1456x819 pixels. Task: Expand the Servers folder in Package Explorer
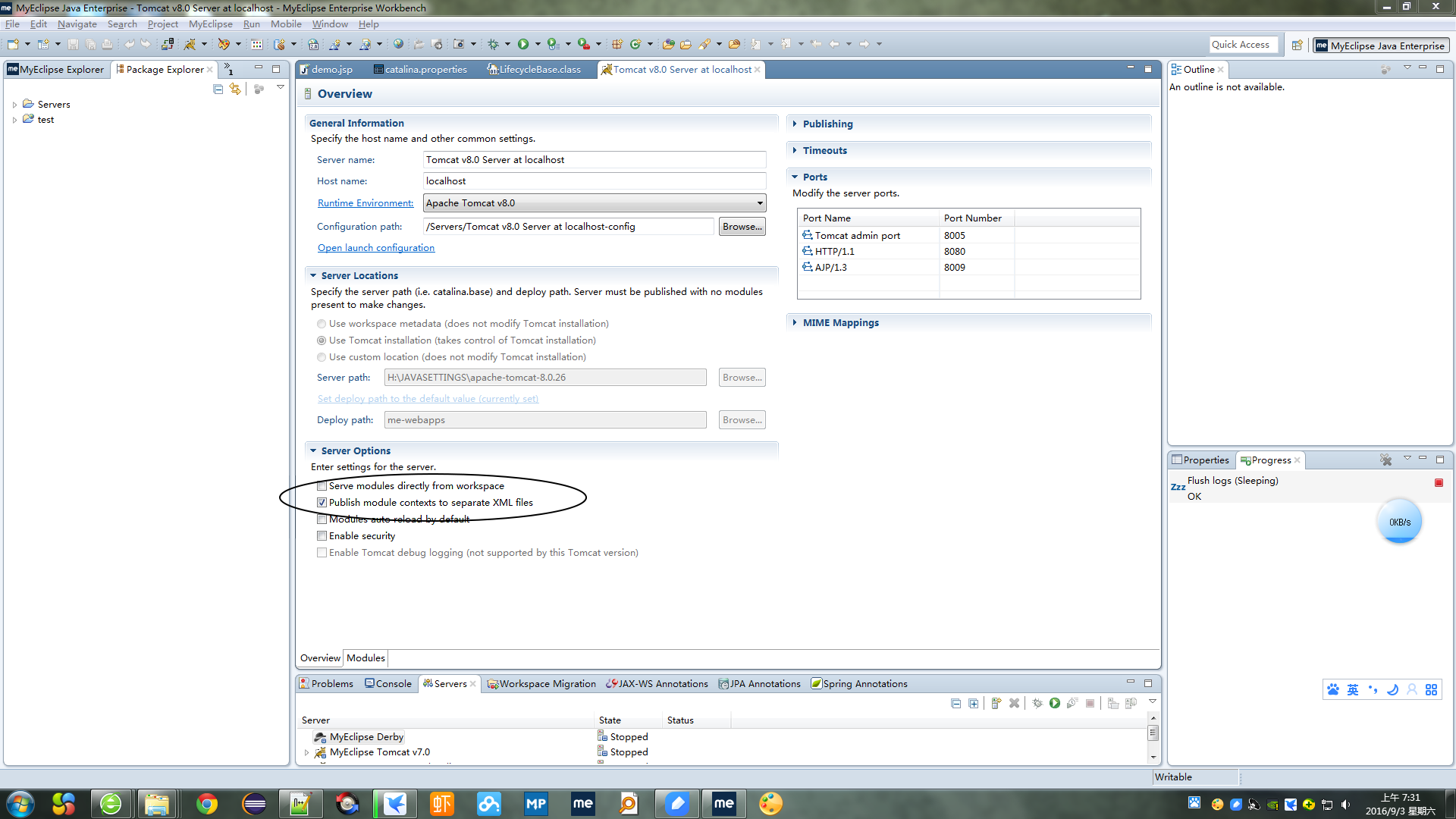point(14,105)
